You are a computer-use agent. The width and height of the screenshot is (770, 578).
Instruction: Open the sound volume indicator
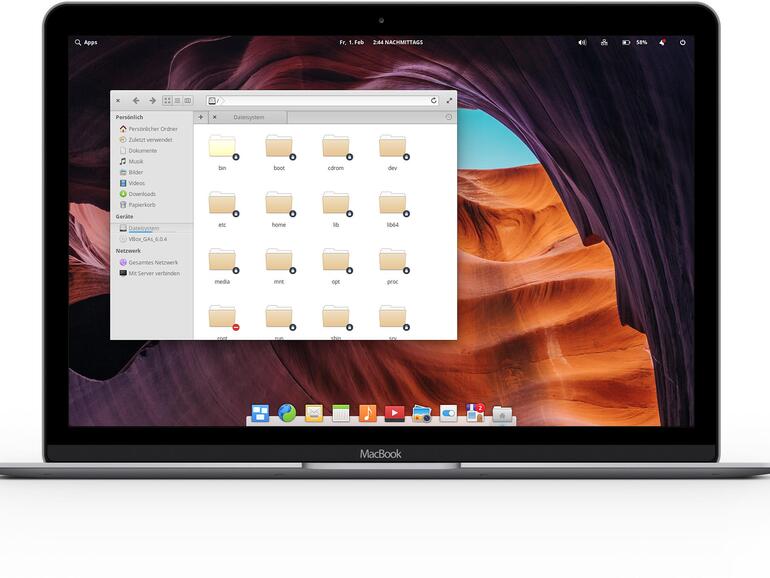coord(582,43)
